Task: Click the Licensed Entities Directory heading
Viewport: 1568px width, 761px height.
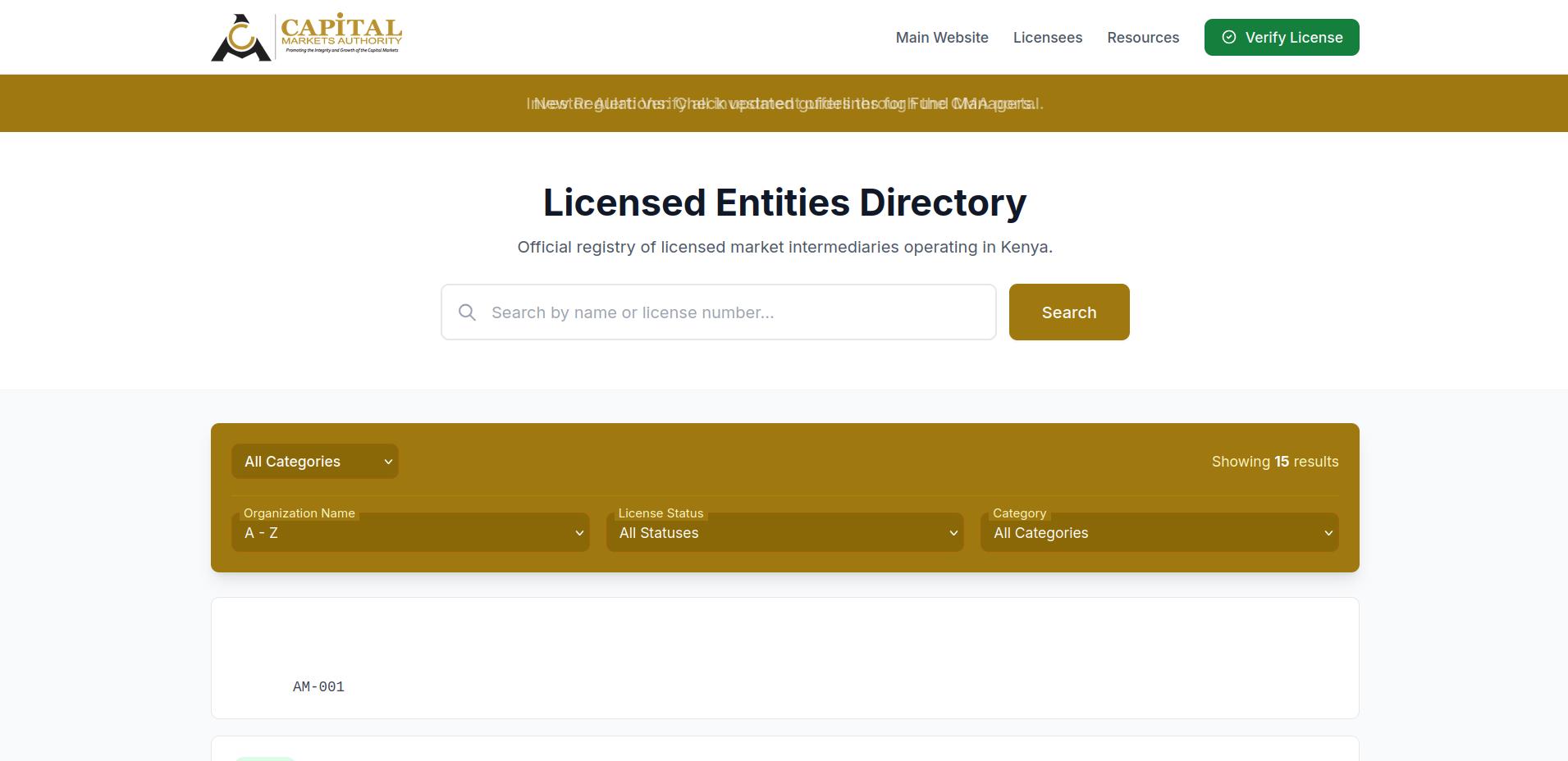Action: tap(784, 203)
